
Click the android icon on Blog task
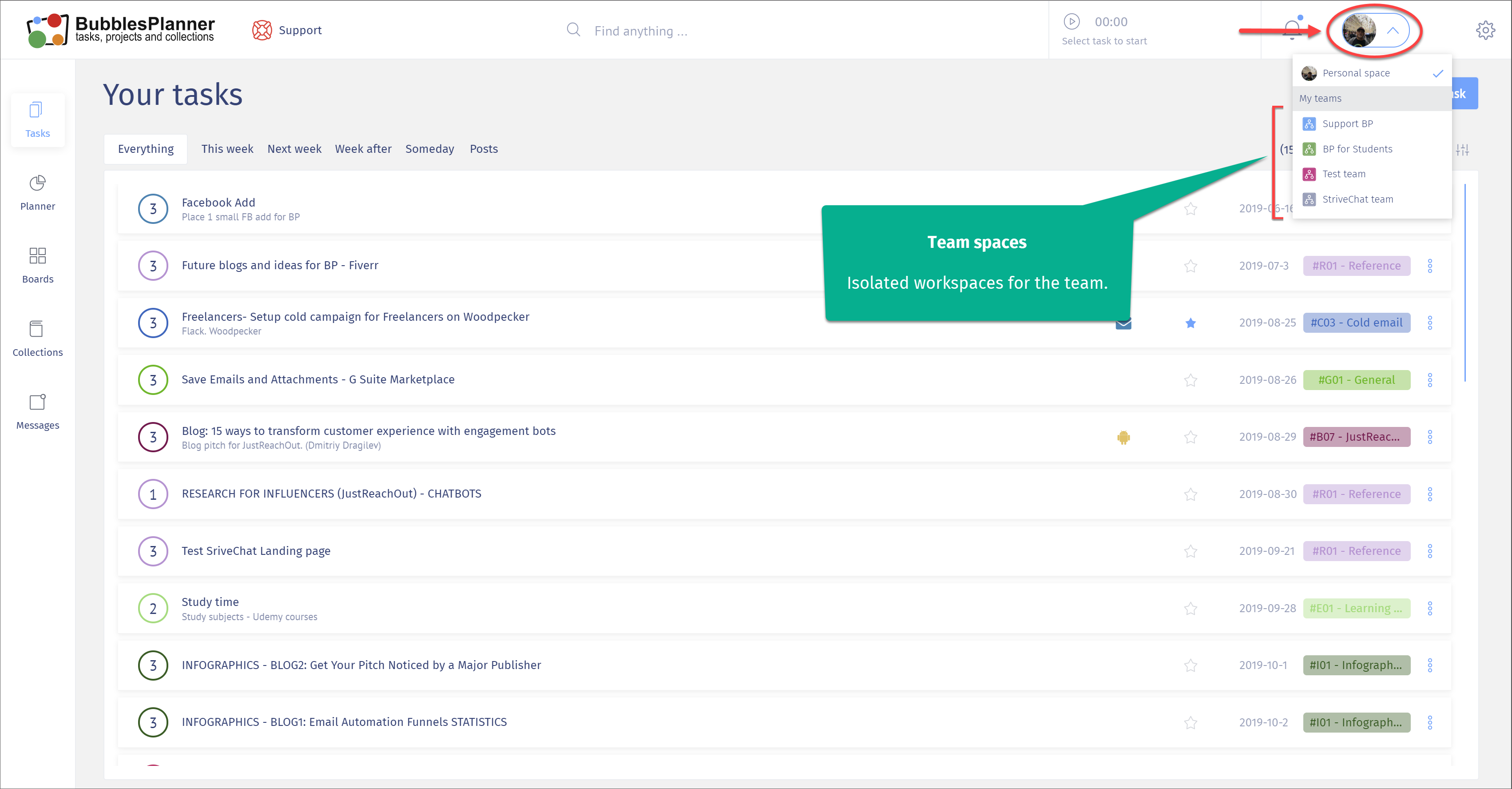tap(1123, 437)
